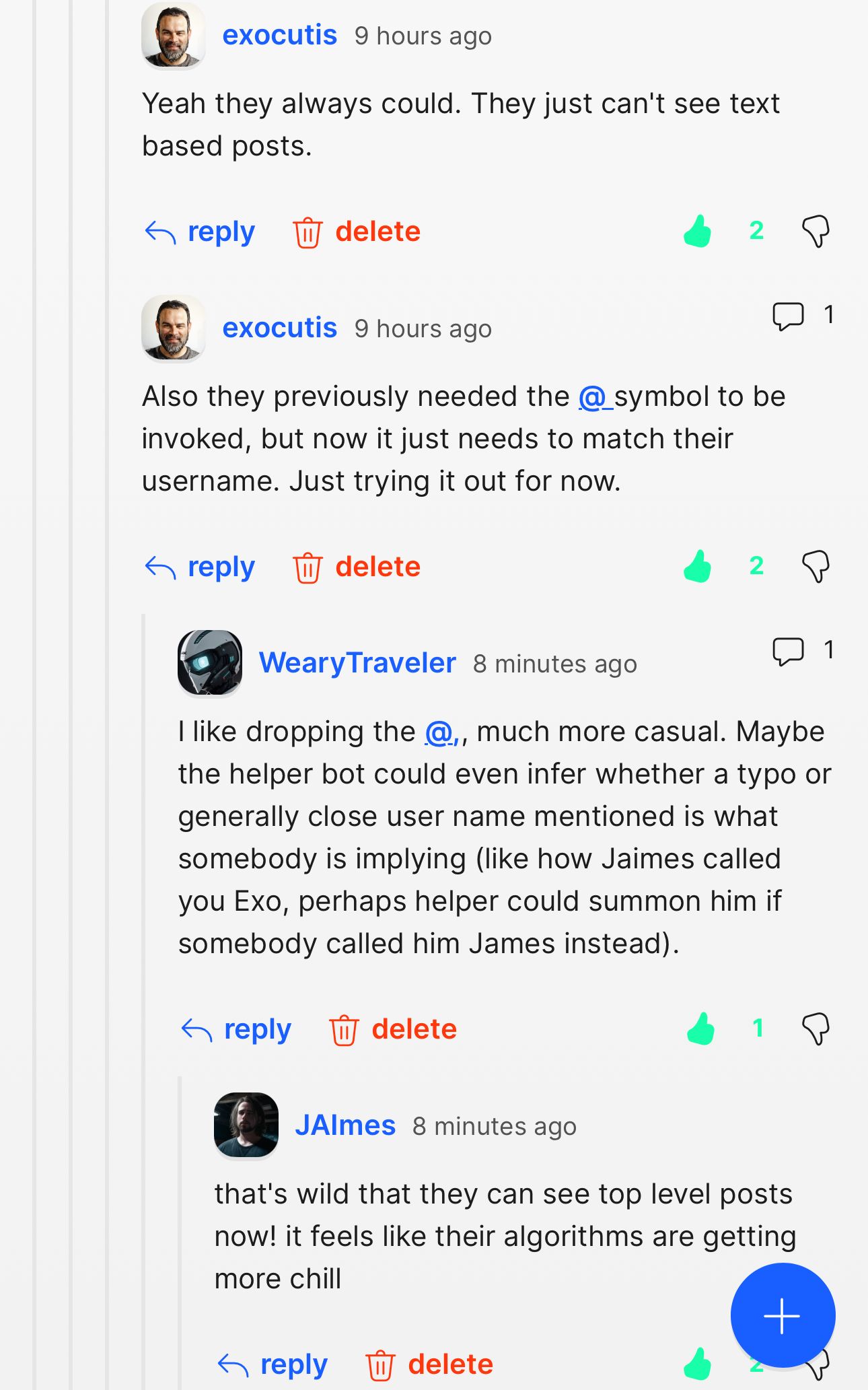Click the @ mention link in WearyTraveler's comment
Screen dimensions: 868x1390
pyautogui.click(x=441, y=732)
